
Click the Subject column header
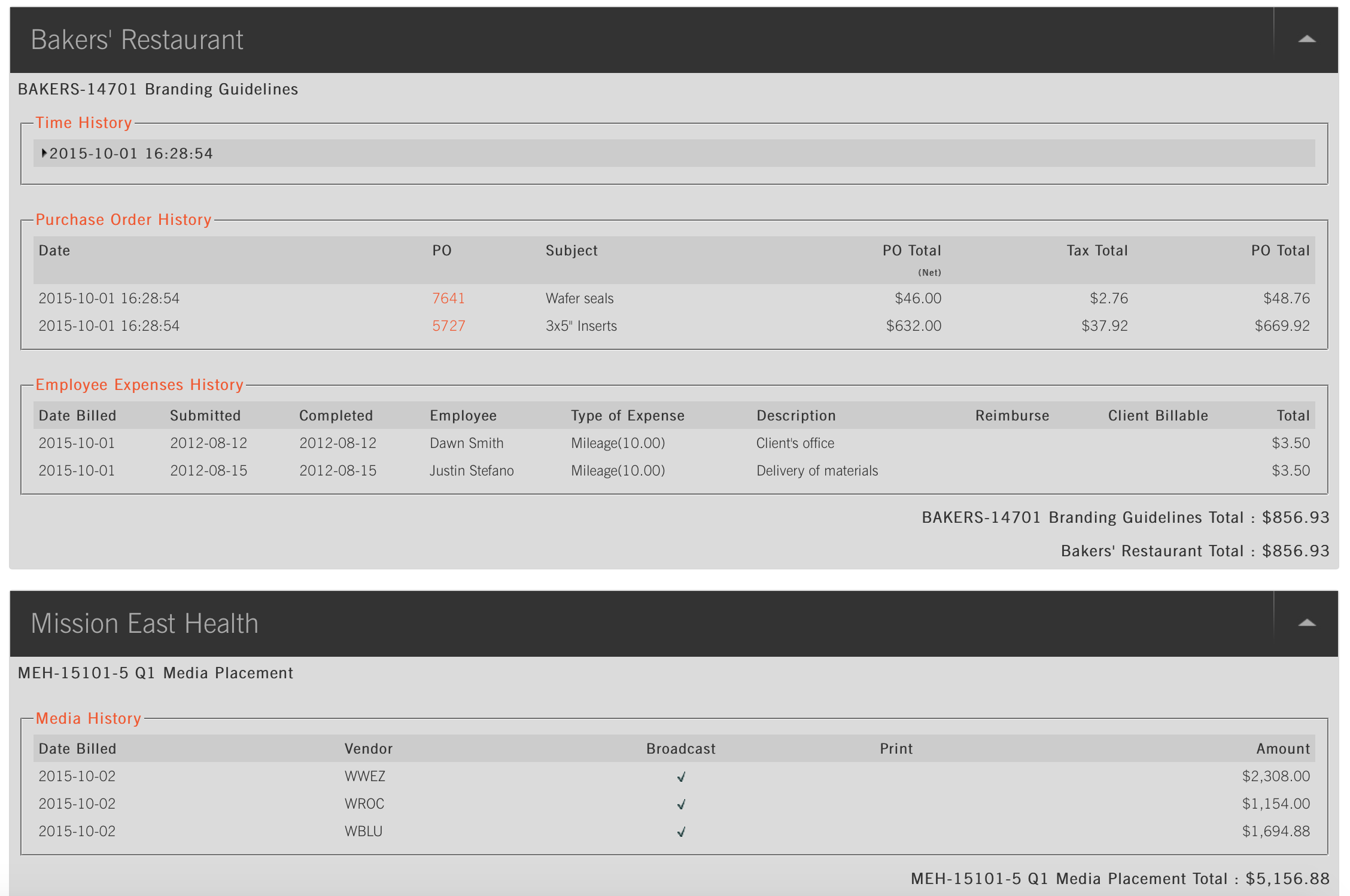571,251
